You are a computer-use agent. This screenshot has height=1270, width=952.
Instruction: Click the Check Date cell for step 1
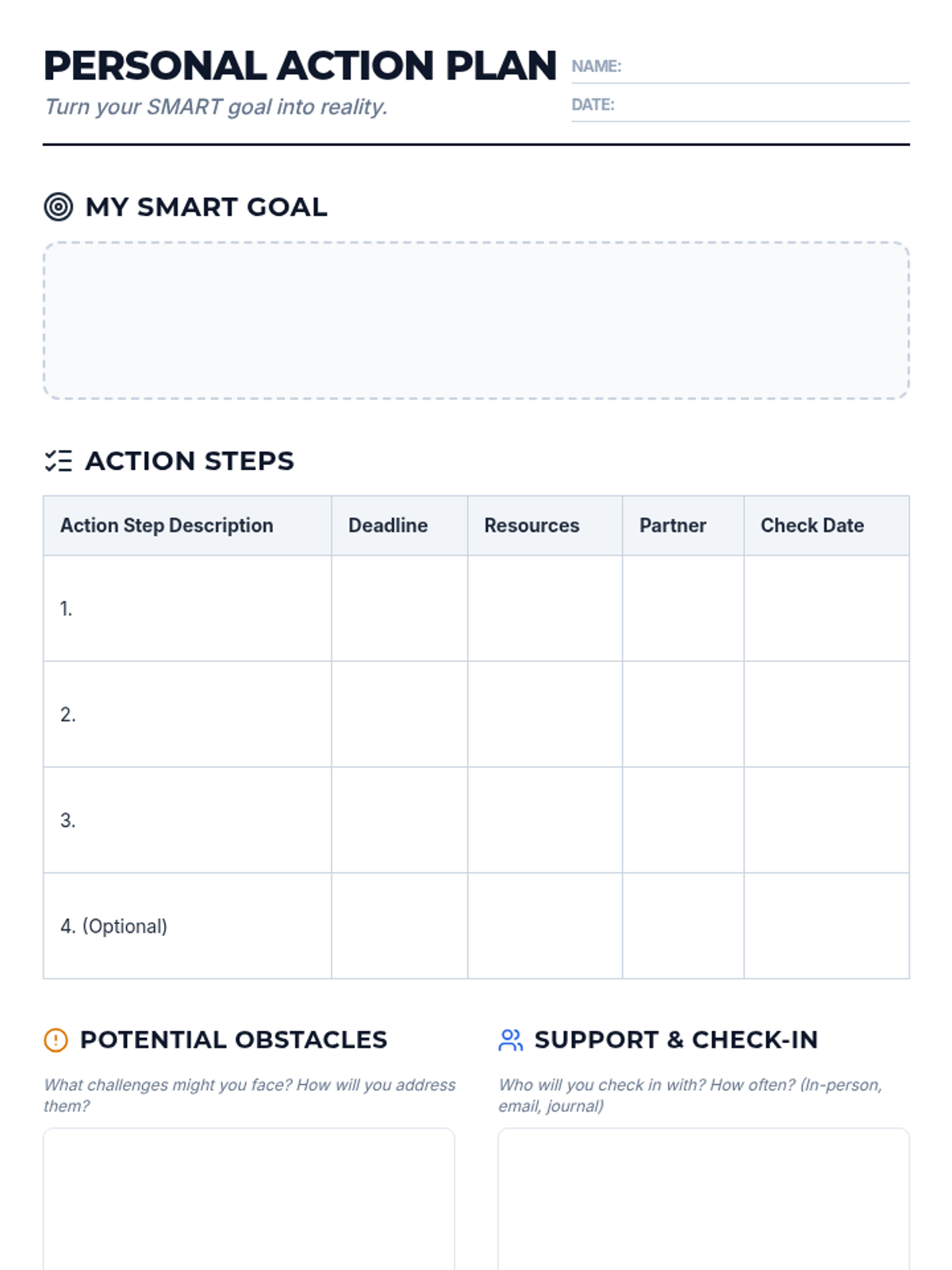(826, 609)
